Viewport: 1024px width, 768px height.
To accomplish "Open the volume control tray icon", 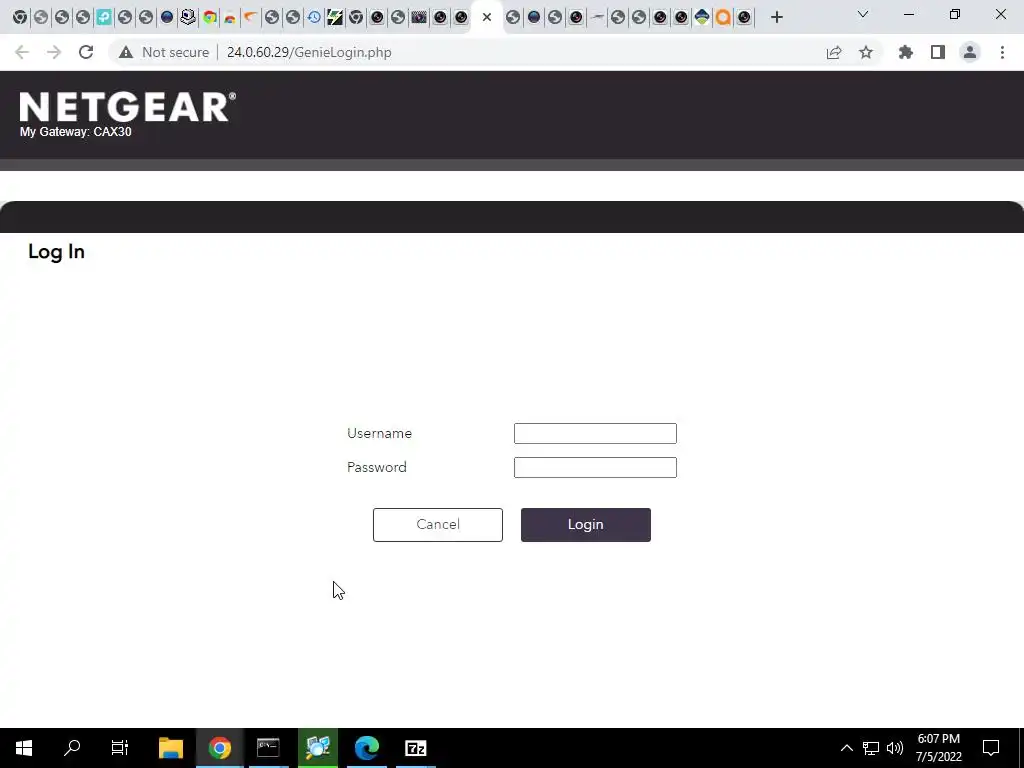I will tap(895, 748).
